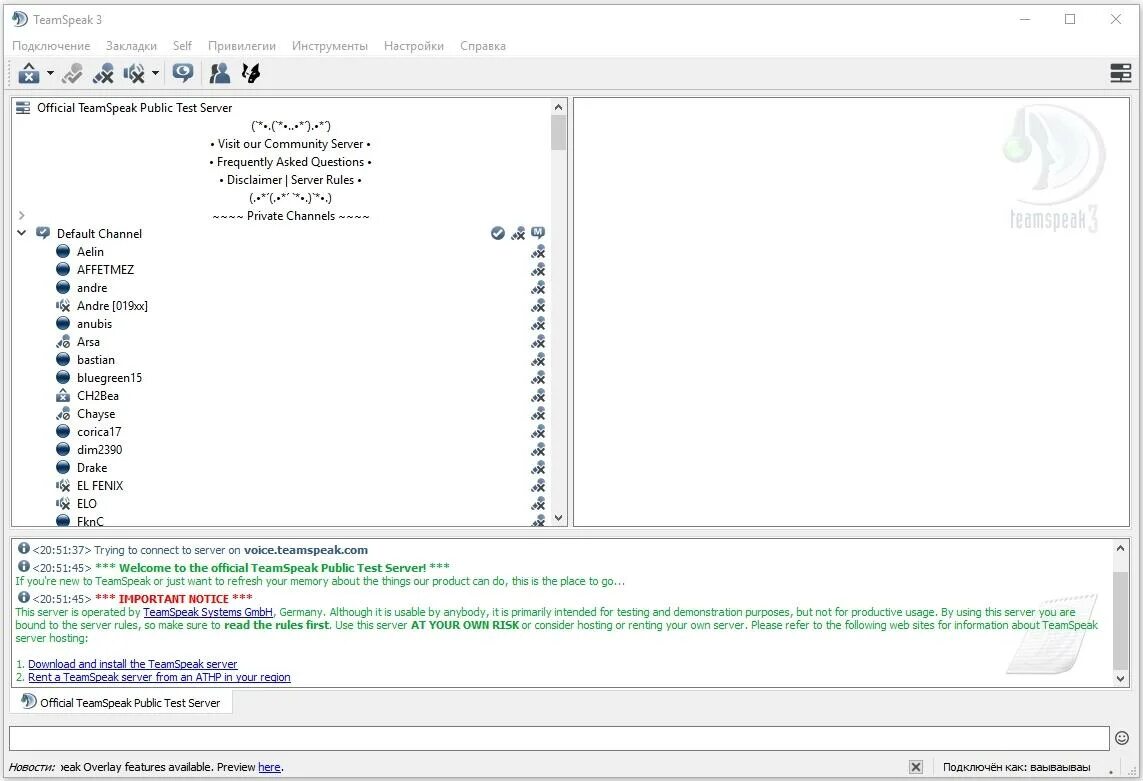The image size is (1143, 781).
Task: Toggle away status in the toolbar
Action: click(29, 73)
